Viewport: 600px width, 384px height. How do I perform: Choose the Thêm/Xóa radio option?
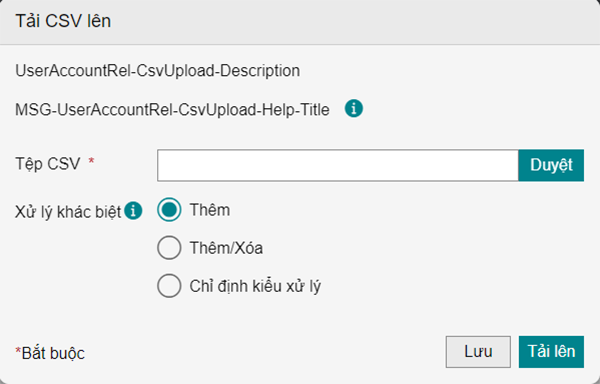pyautogui.click(x=169, y=248)
